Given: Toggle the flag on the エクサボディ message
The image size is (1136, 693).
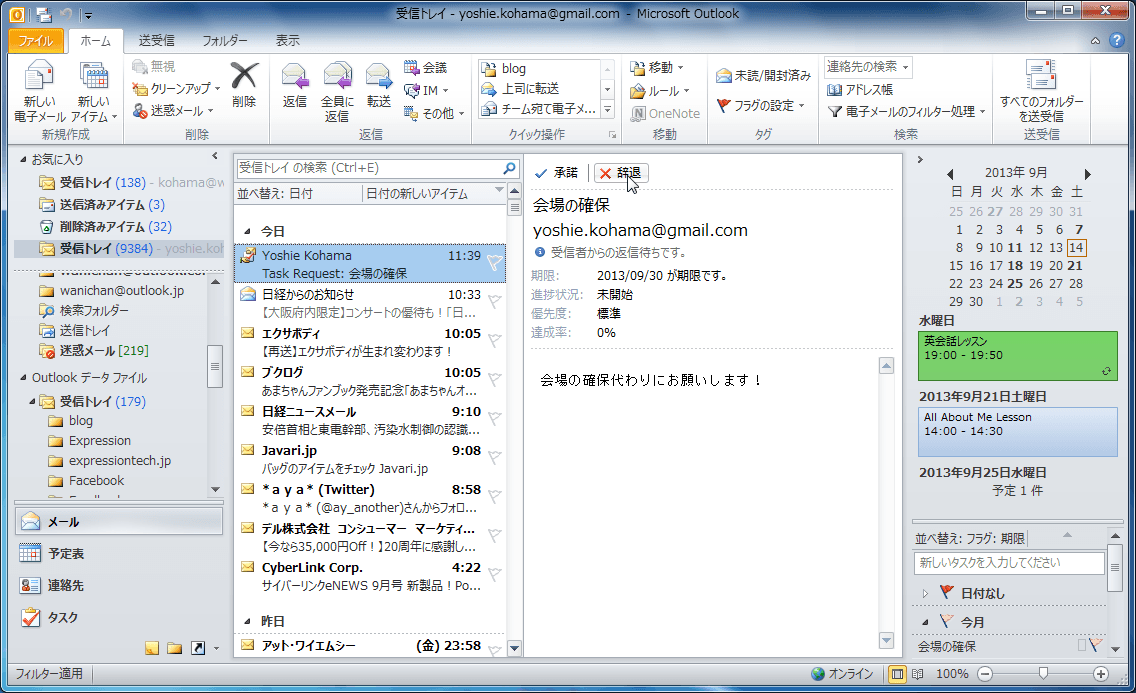Looking at the screenshot, I should [494, 340].
